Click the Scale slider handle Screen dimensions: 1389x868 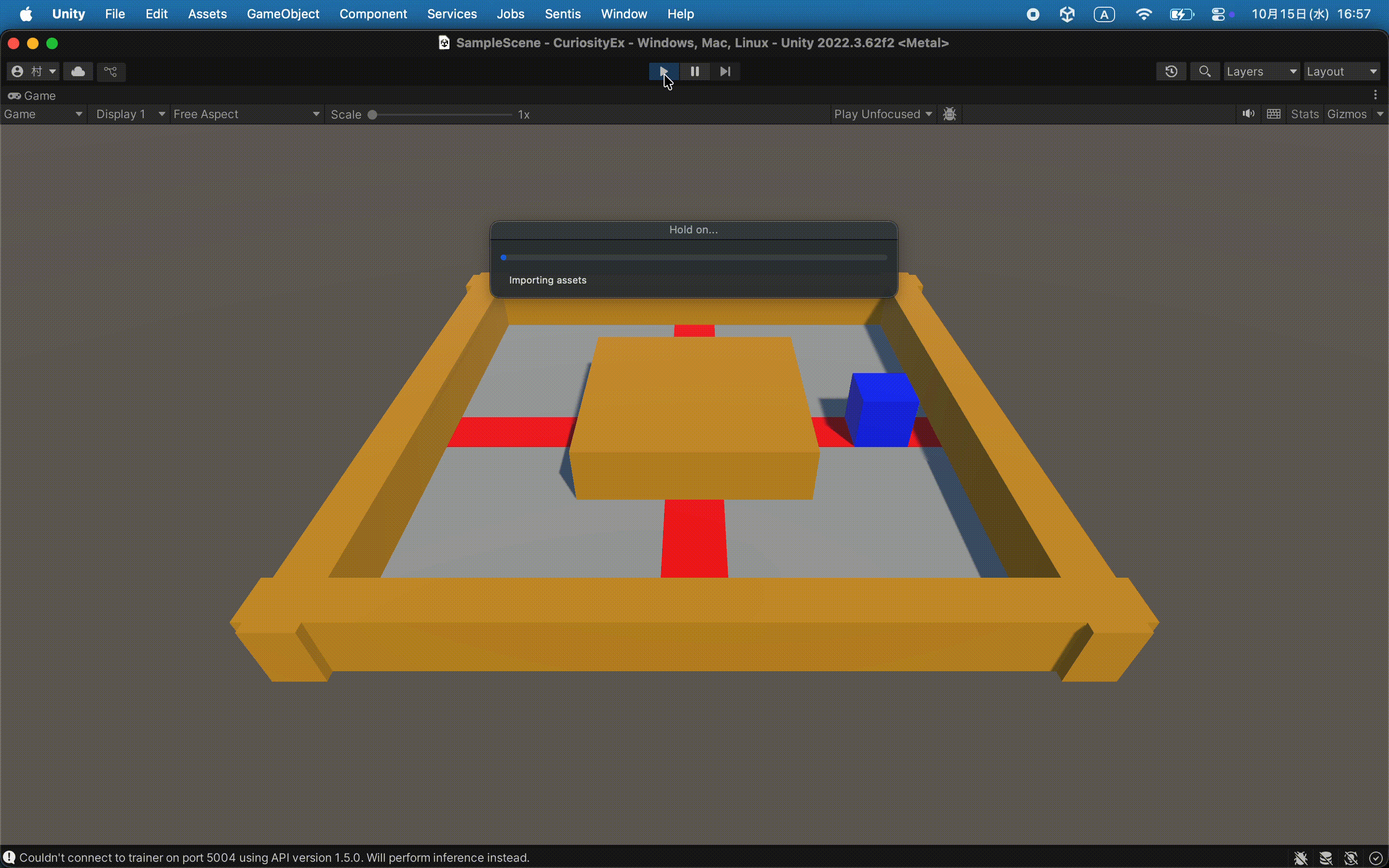coord(372,115)
